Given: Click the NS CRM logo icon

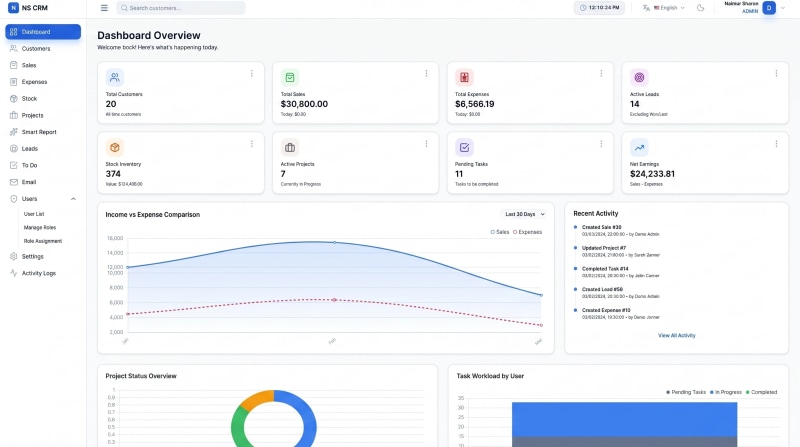Looking at the screenshot, I should (13, 8).
